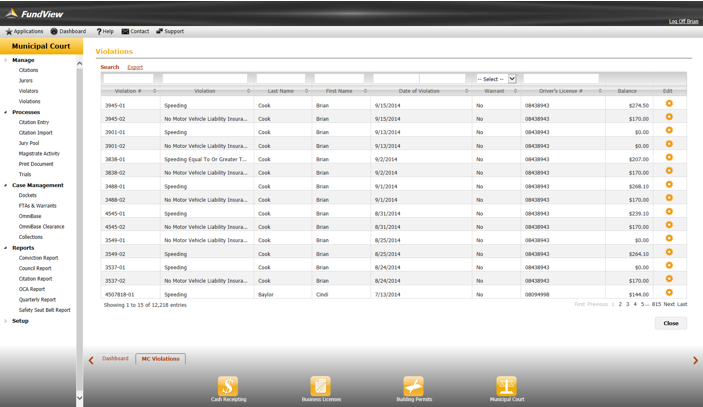Screen dimensions: 703x407
Task: Click the edit gear for violation 3537-02
Action: pyautogui.click(x=669, y=279)
